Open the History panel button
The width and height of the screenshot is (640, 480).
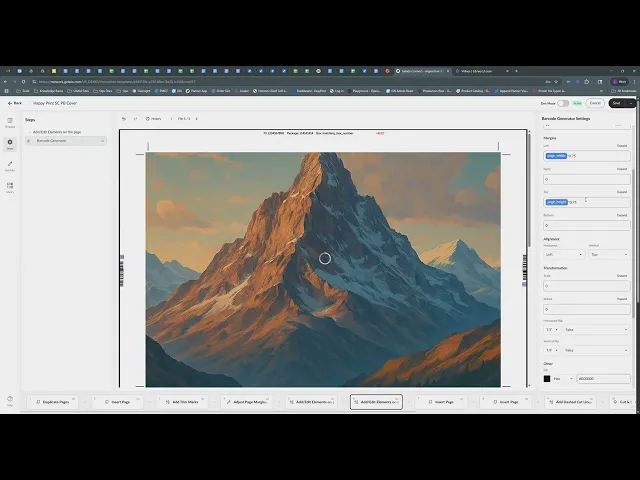pos(153,119)
